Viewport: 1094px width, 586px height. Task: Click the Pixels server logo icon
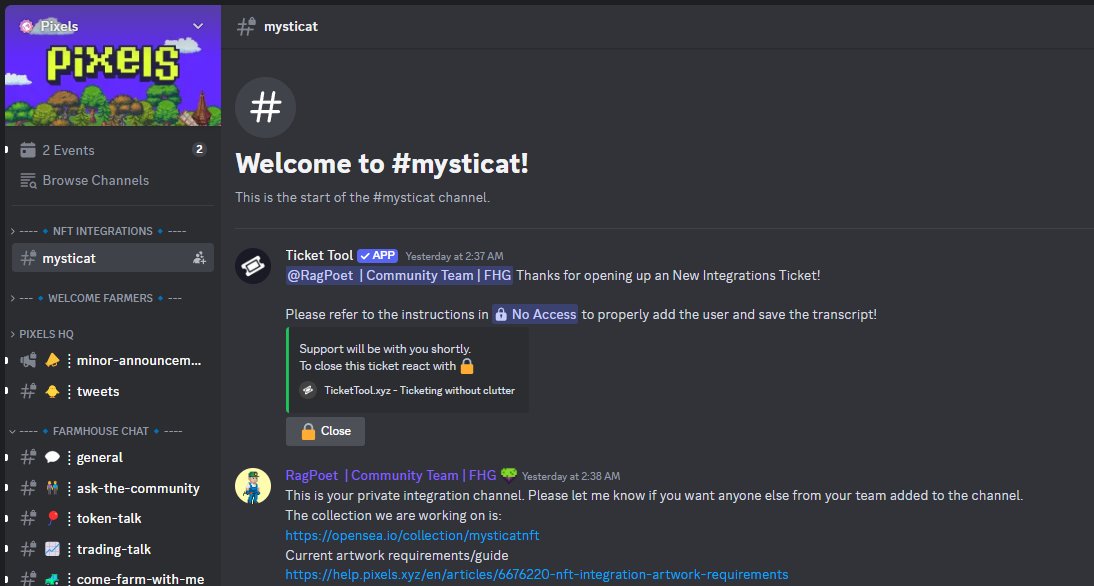[27, 26]
